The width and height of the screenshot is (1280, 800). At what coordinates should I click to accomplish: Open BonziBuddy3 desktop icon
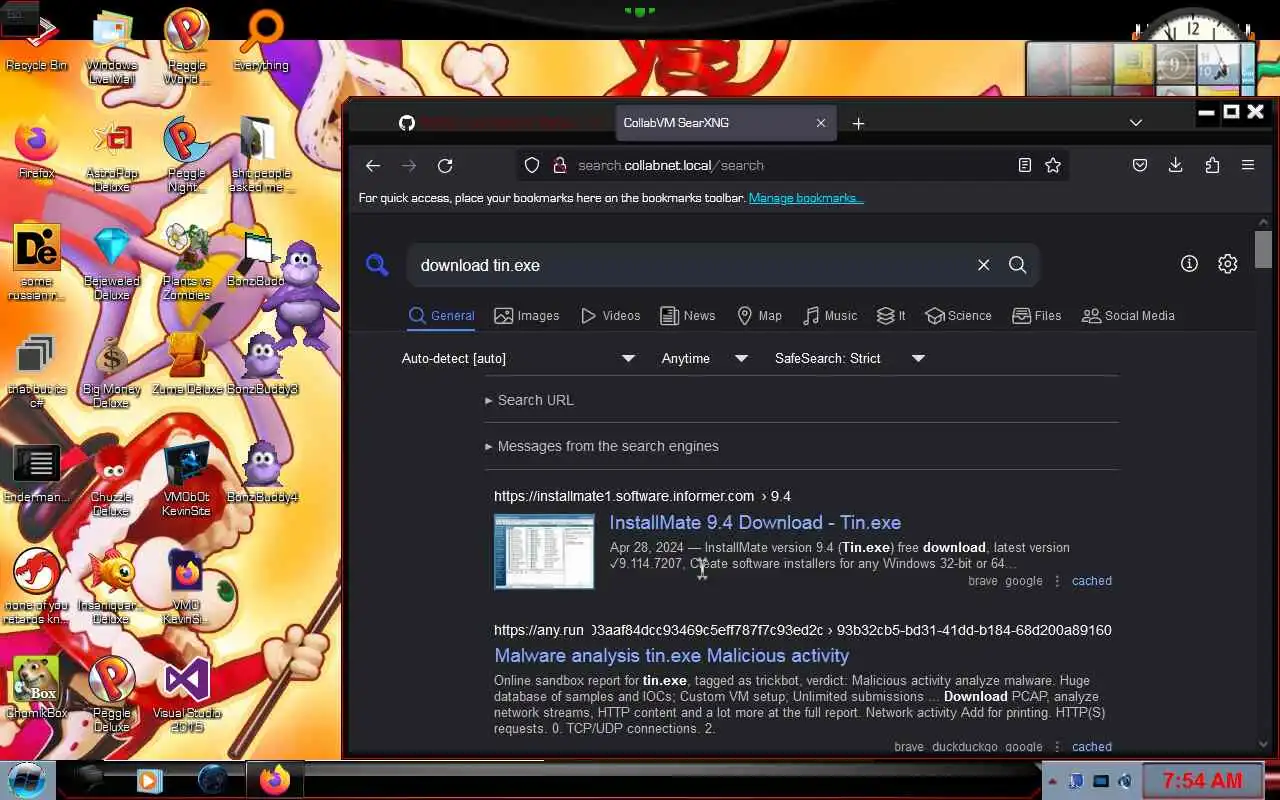[262, 366]
